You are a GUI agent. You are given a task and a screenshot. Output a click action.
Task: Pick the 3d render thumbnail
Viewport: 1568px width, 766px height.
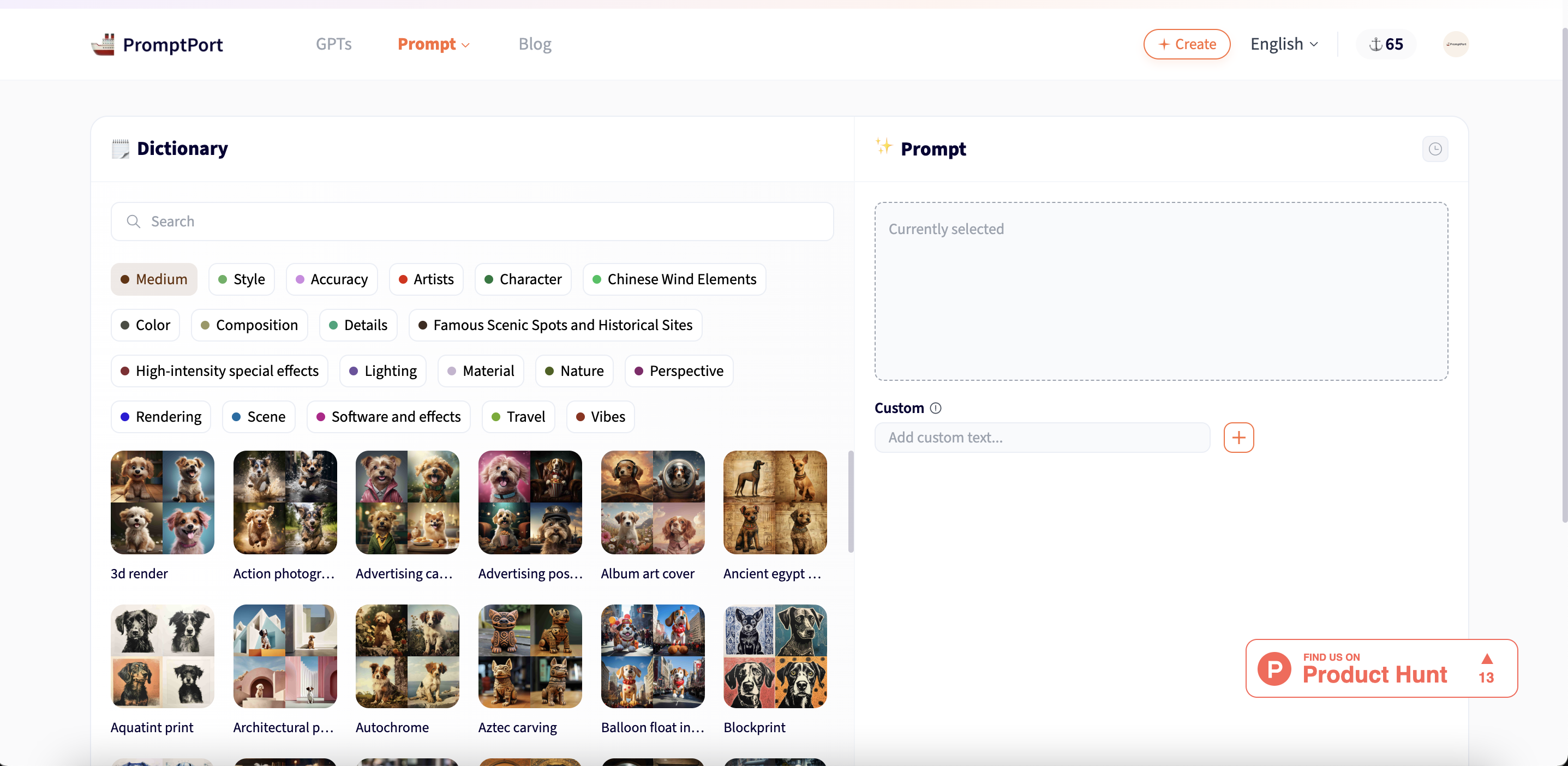[x=163, y=502]
